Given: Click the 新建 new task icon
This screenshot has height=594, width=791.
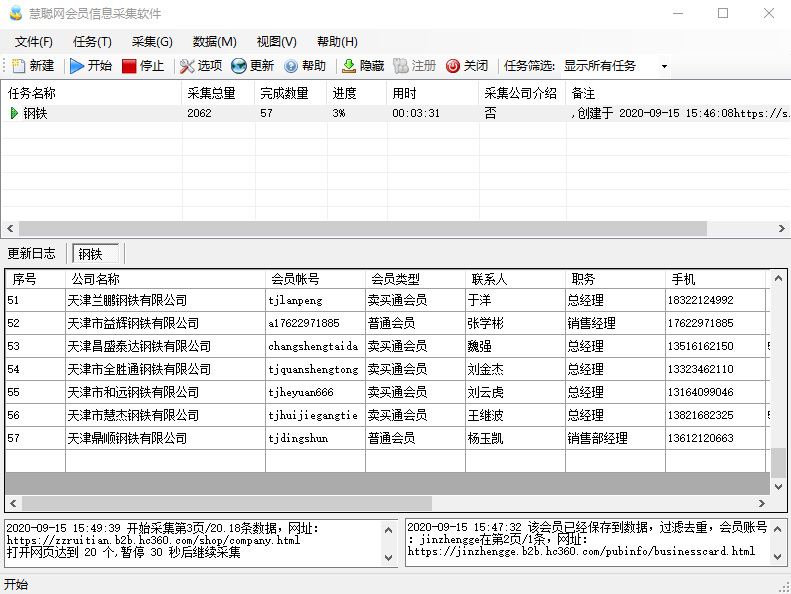Looking at the screenshot, I should point(19,66).
